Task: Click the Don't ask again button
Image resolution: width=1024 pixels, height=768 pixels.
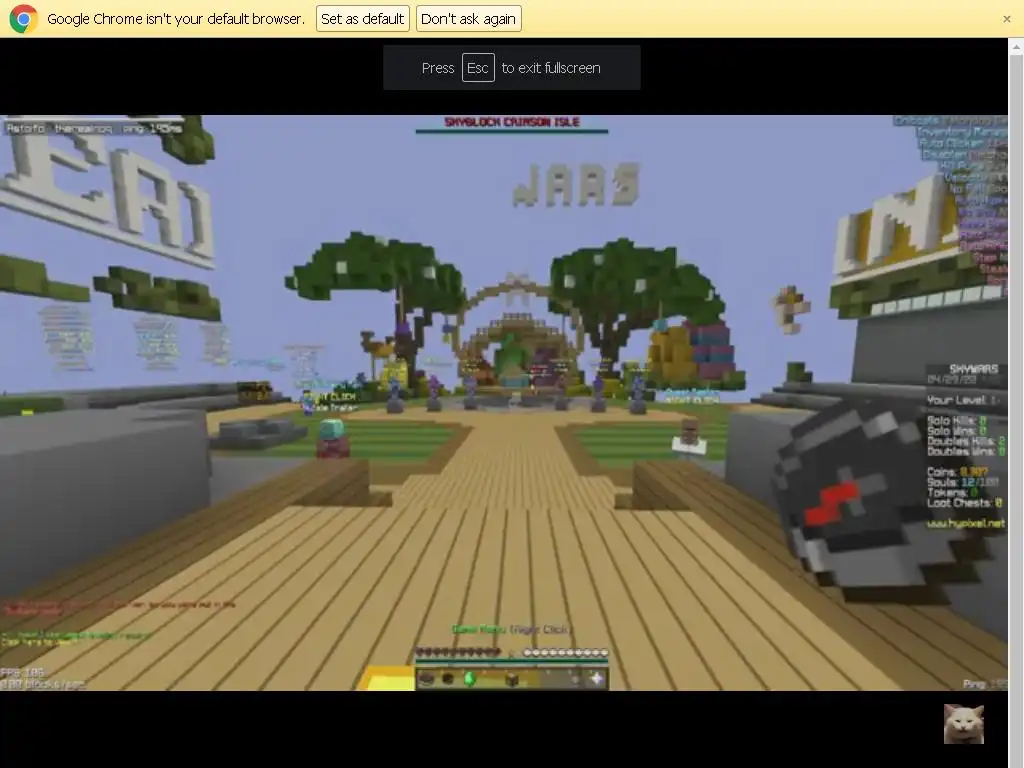Action: coord(468,19)
